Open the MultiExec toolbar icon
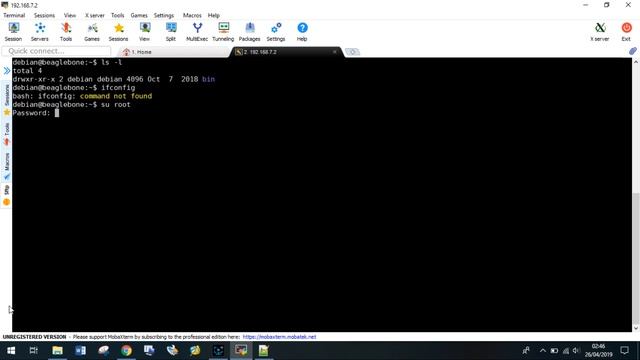The width and height of the screenshot is (640, 360). tap(197, 32)
